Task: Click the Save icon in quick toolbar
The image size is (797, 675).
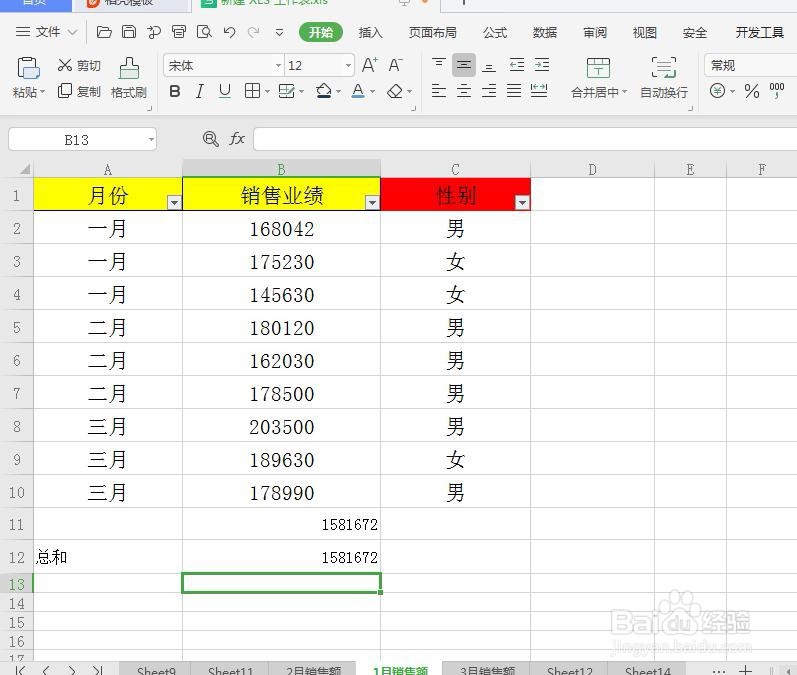Action: 129,32
